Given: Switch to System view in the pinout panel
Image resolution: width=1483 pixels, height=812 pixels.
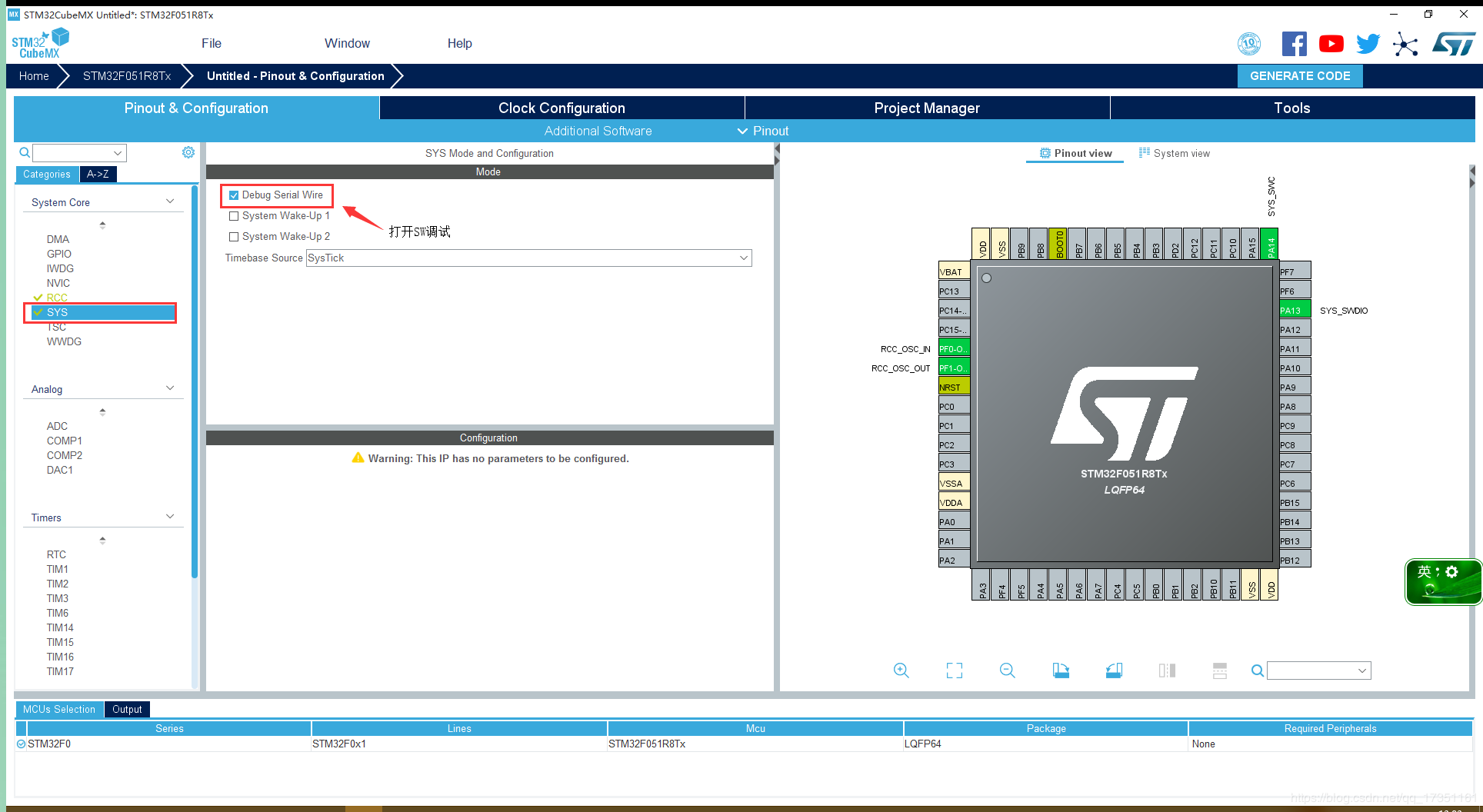Looking at the screenshot, I should click(x=1175, y=153).
